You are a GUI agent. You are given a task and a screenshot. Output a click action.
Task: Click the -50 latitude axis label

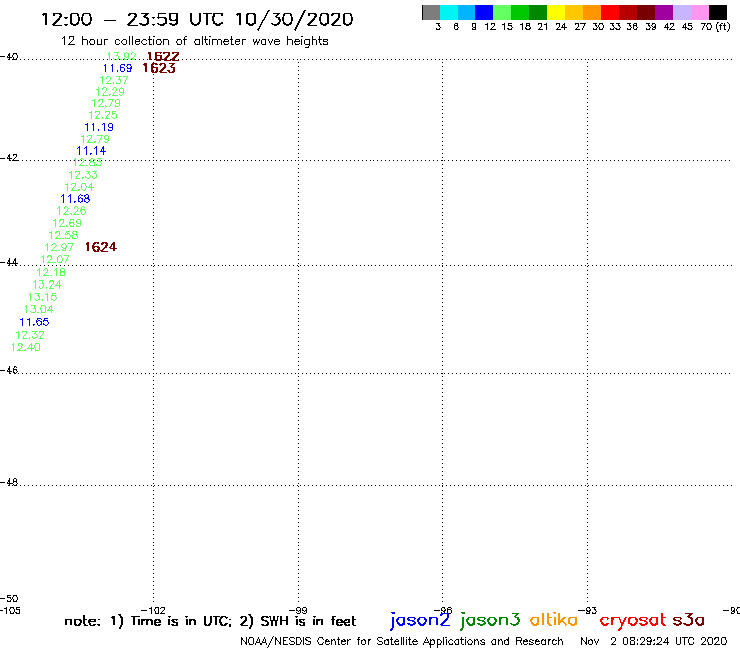pos(9,599)
